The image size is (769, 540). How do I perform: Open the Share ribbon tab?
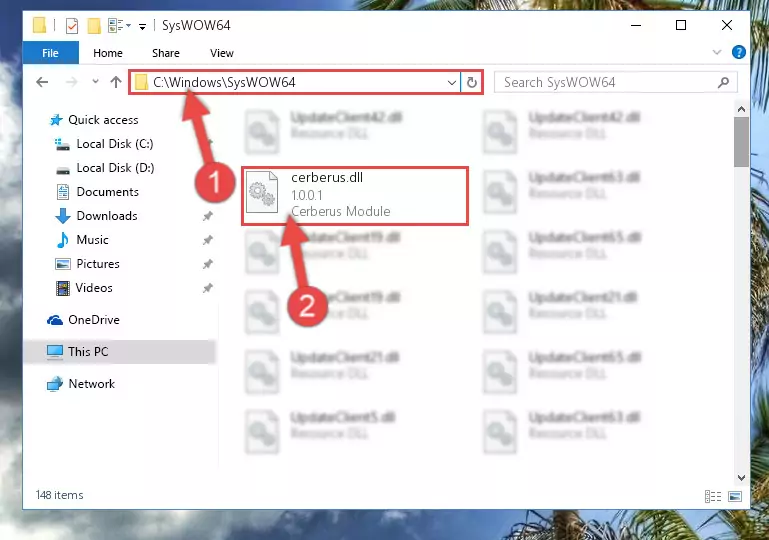point(166,53)
